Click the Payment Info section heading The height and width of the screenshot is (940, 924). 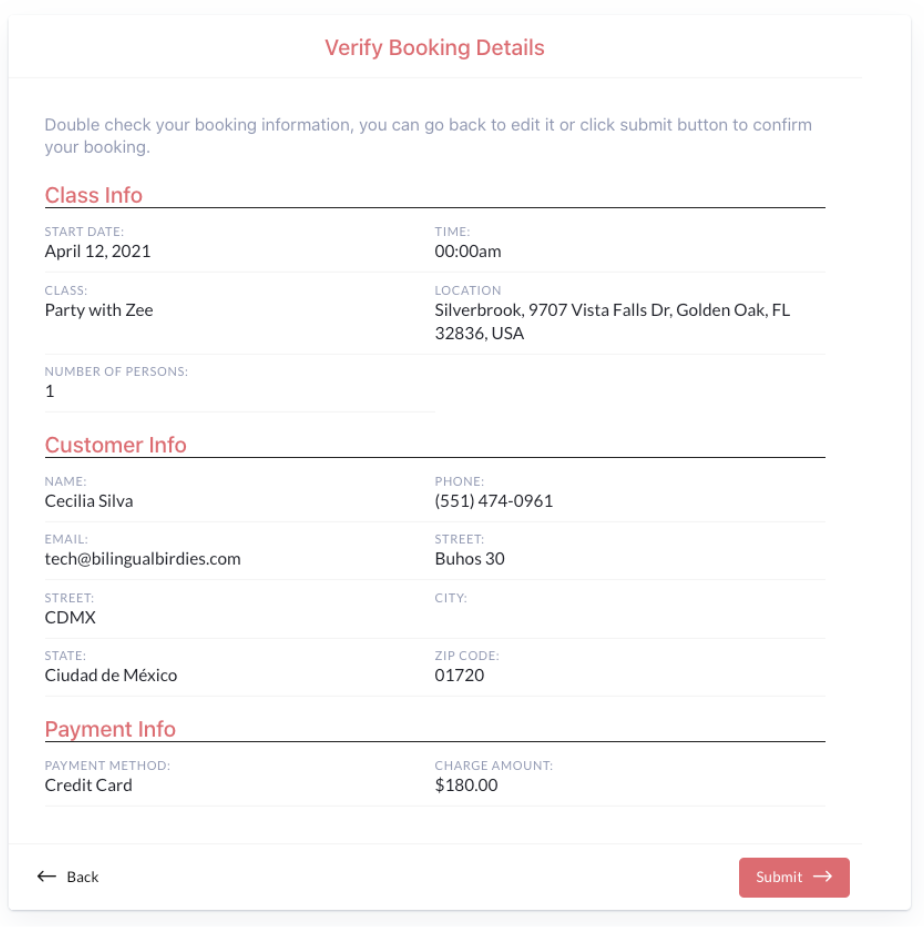point(110,729)
